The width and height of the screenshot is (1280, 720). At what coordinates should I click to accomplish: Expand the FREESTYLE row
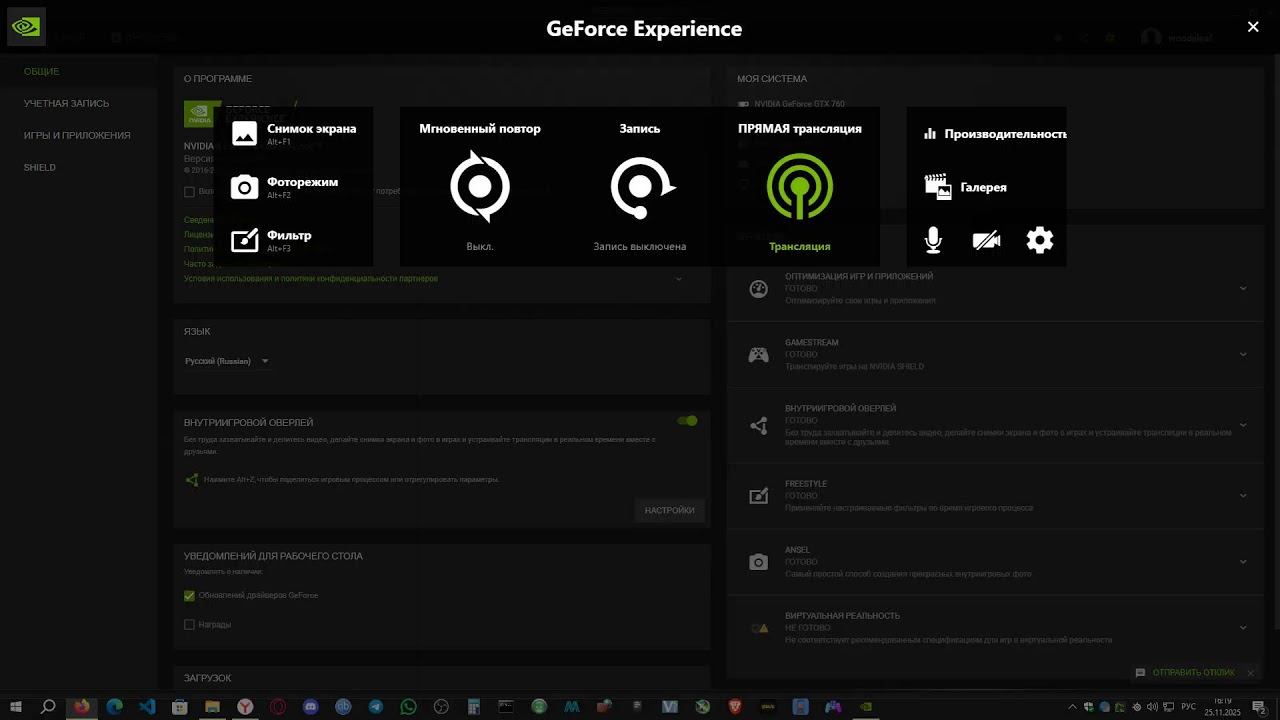1243,496
